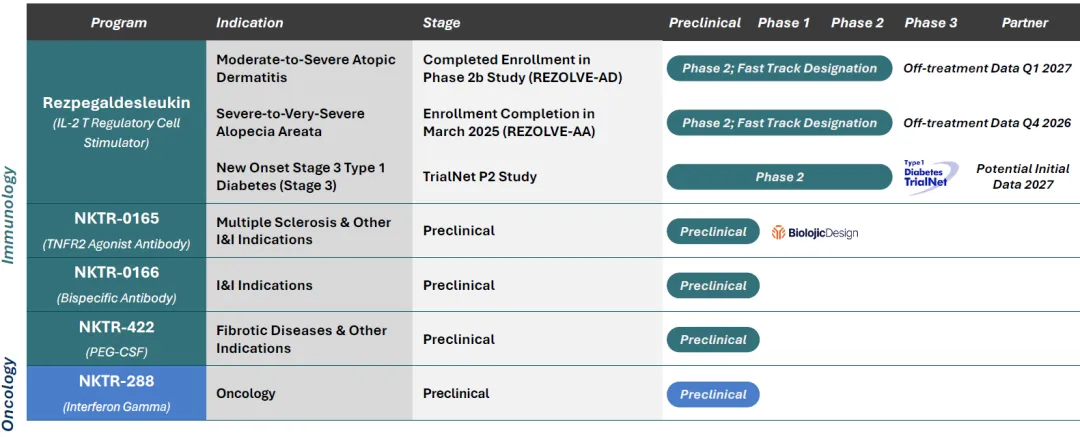Click the BiolojicDesign partner logo
1080x437 pixels.
(x=815, y=232)
